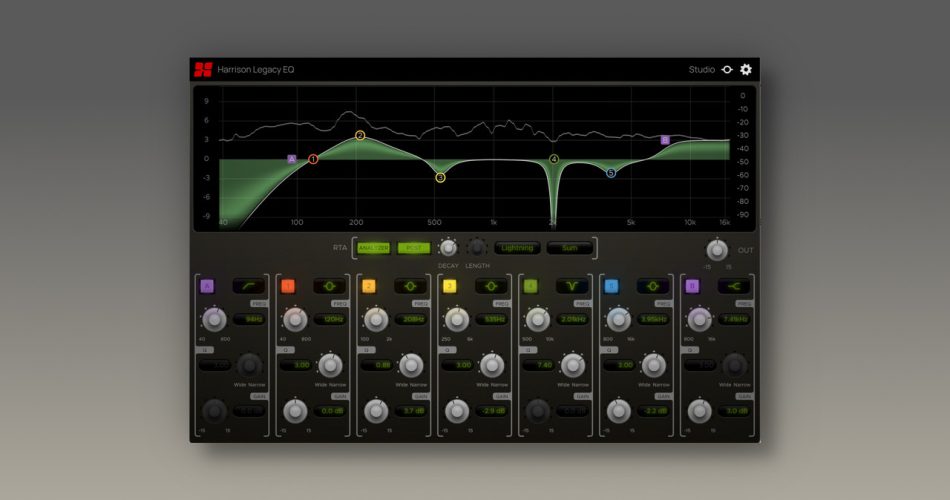The image size is (950, 500).
Task: Select node A on the EQ graph
Action: click(292, 159)
